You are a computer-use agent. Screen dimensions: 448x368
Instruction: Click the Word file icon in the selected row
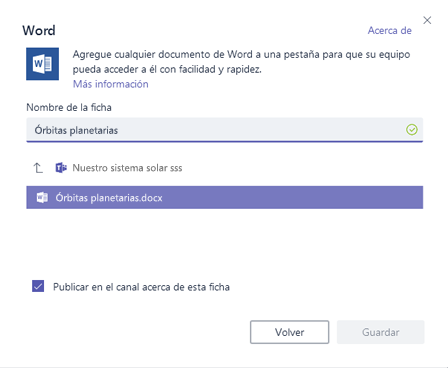coord(42,198)
